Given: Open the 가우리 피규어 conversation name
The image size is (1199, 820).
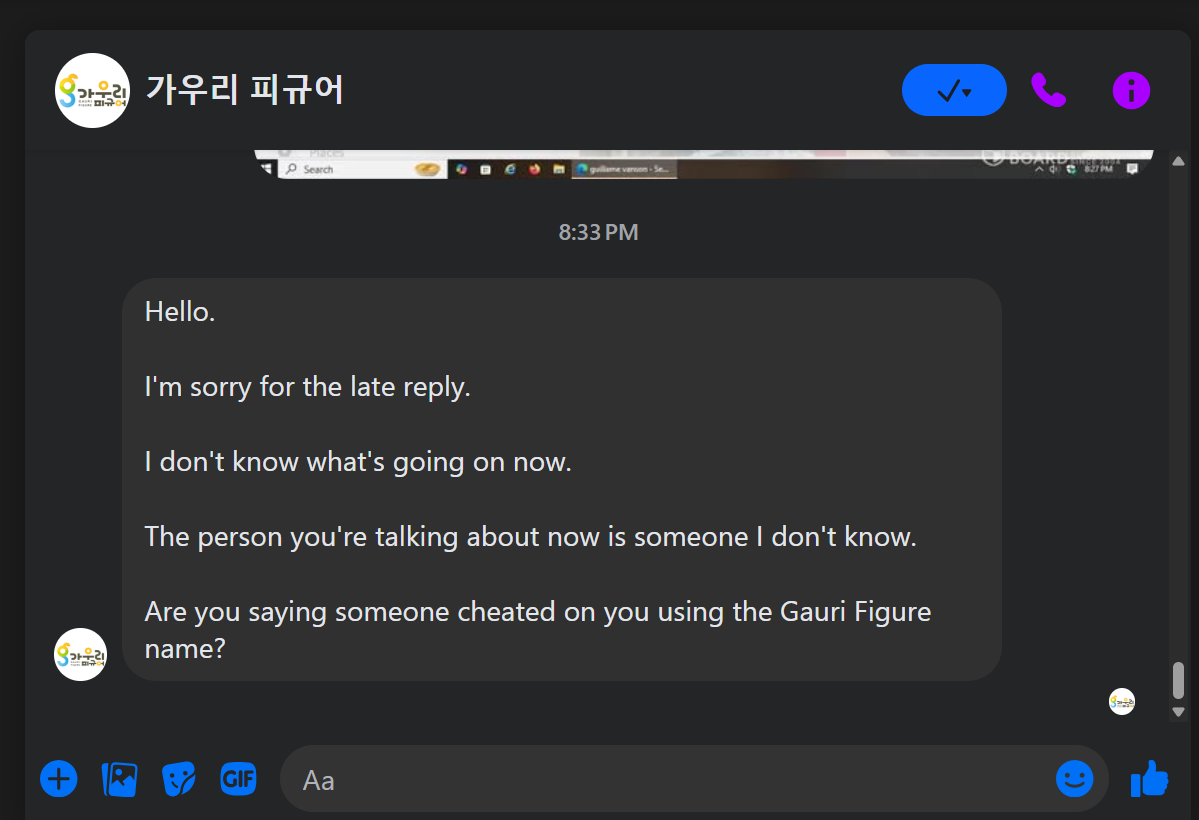Looking at the screenshot, I should 245,89.
